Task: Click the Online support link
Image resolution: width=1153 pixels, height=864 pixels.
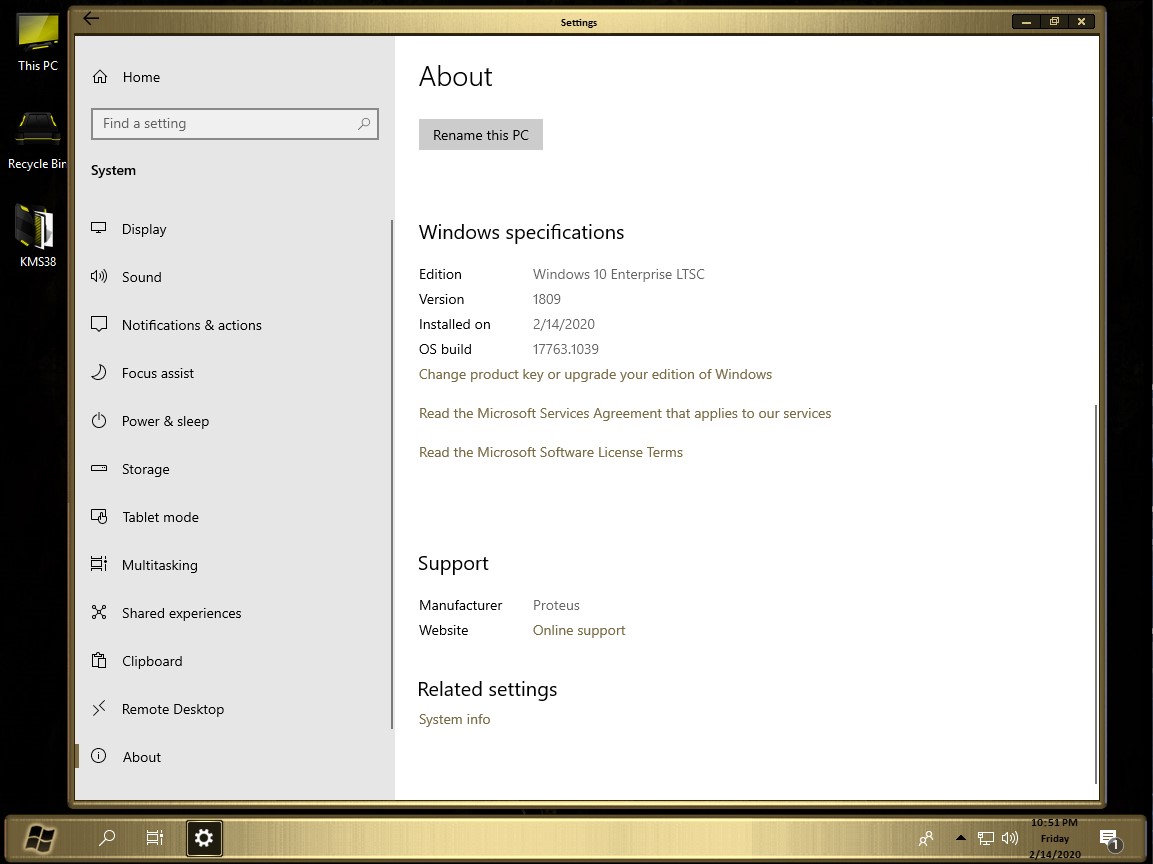Action: (x=579, y=630)
